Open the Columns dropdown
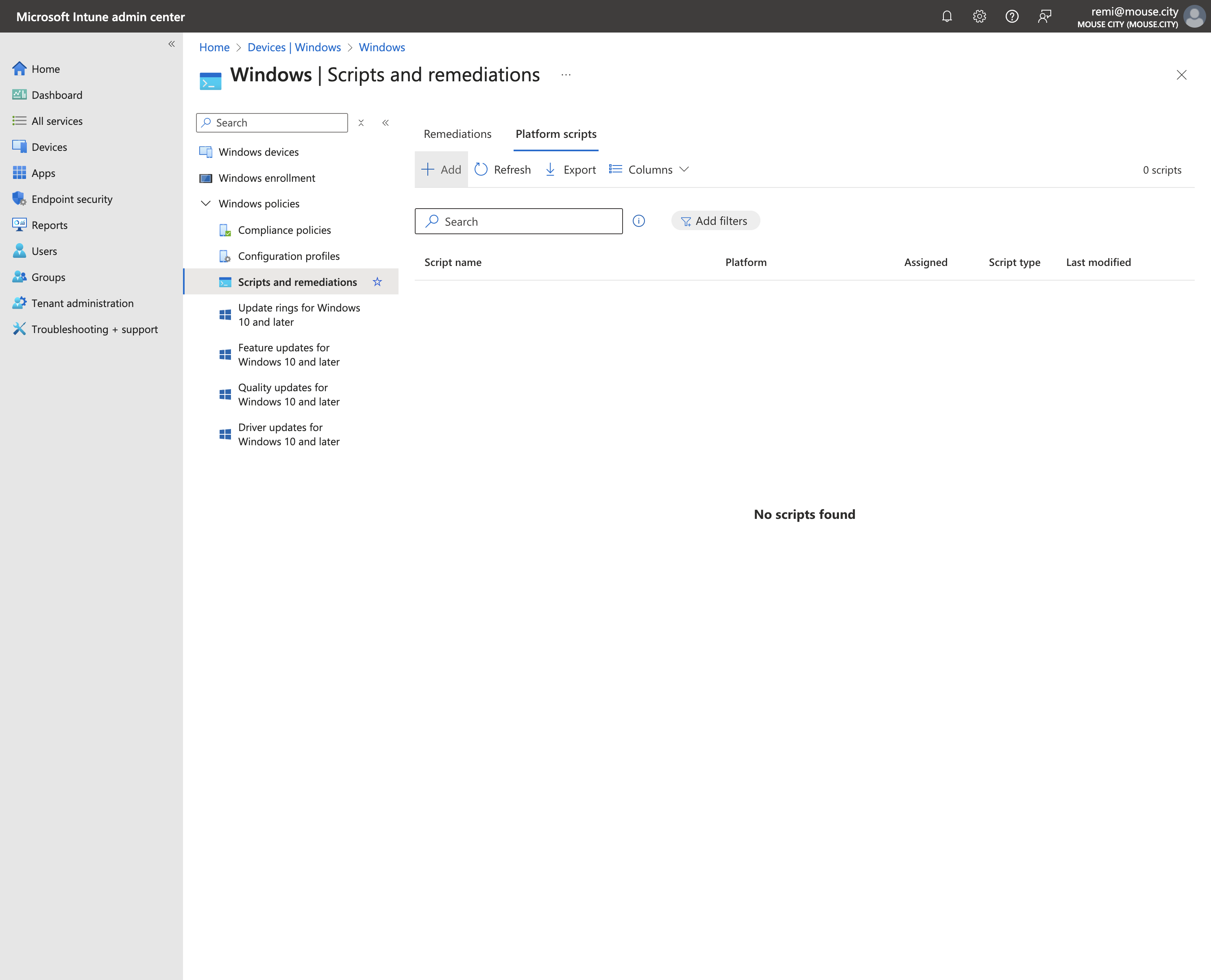 [x=649, y=169]
